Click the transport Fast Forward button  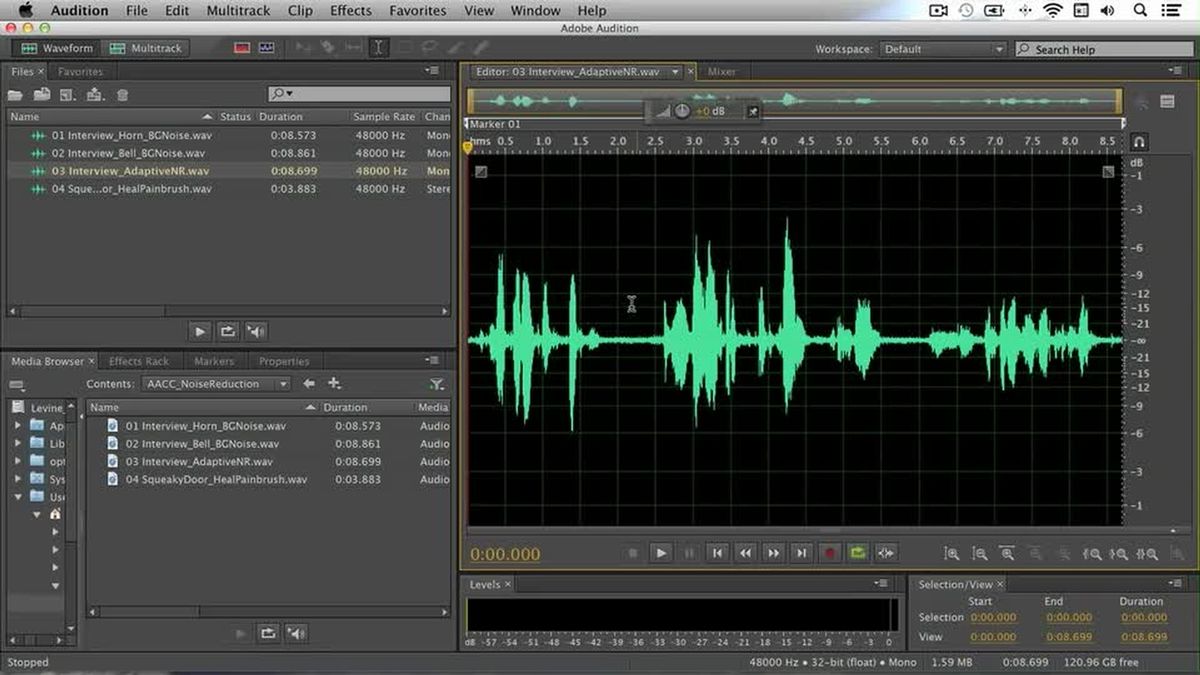(773, 553)
